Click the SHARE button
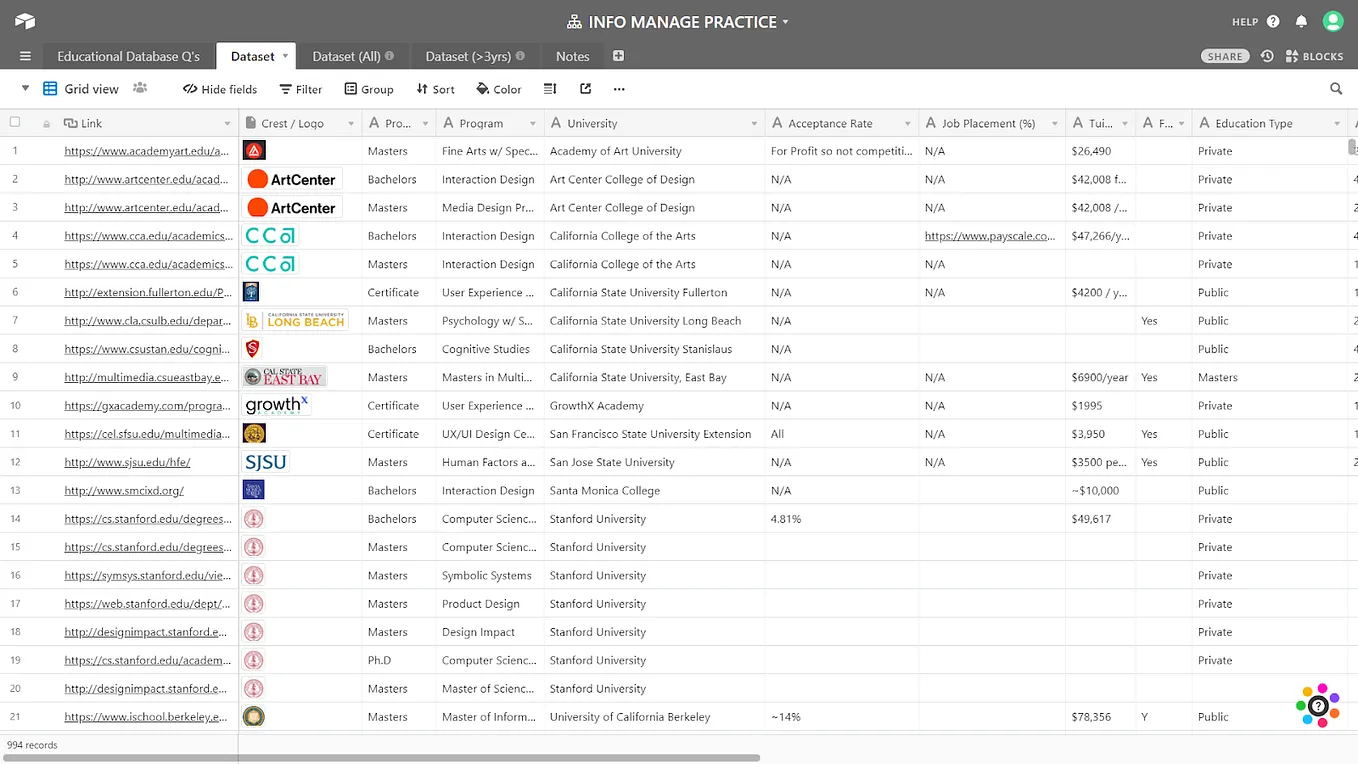This screenshot has width=1358, height=764. coord(1225,56)
